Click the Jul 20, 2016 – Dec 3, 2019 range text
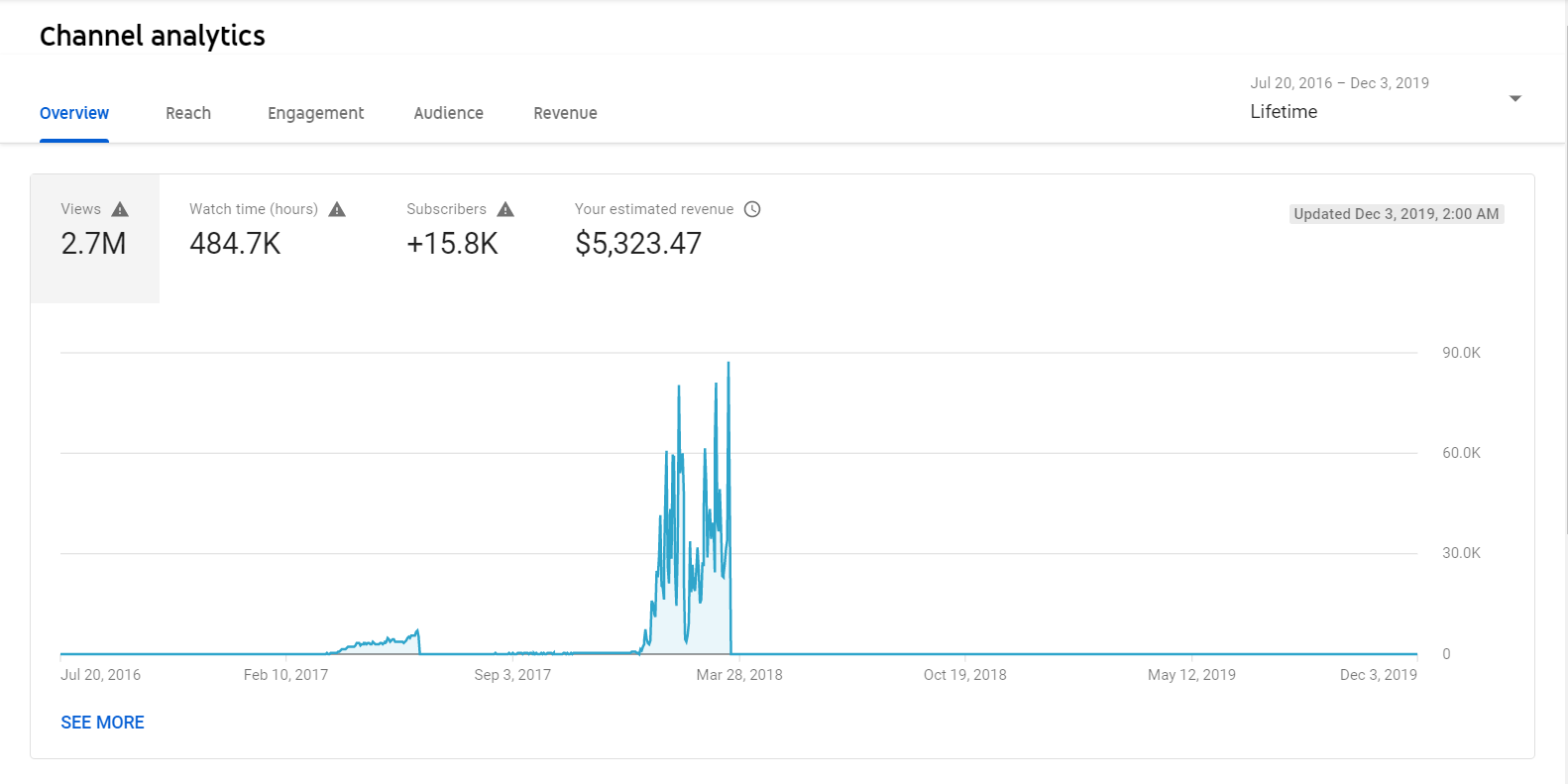 pos(1340,83)
